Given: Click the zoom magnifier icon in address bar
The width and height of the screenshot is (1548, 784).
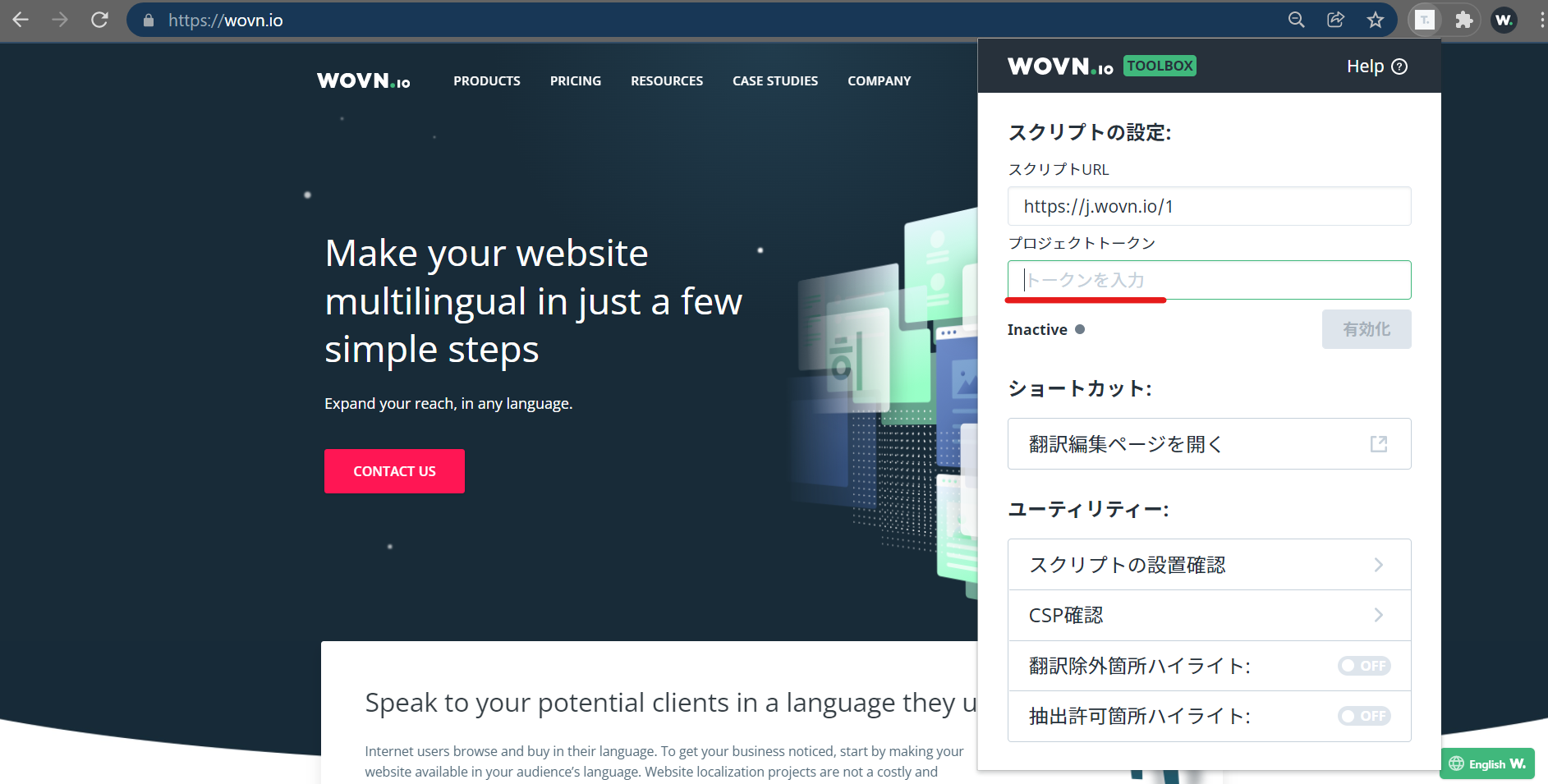Looking at the screenshot, I should tap(1296, 20).
